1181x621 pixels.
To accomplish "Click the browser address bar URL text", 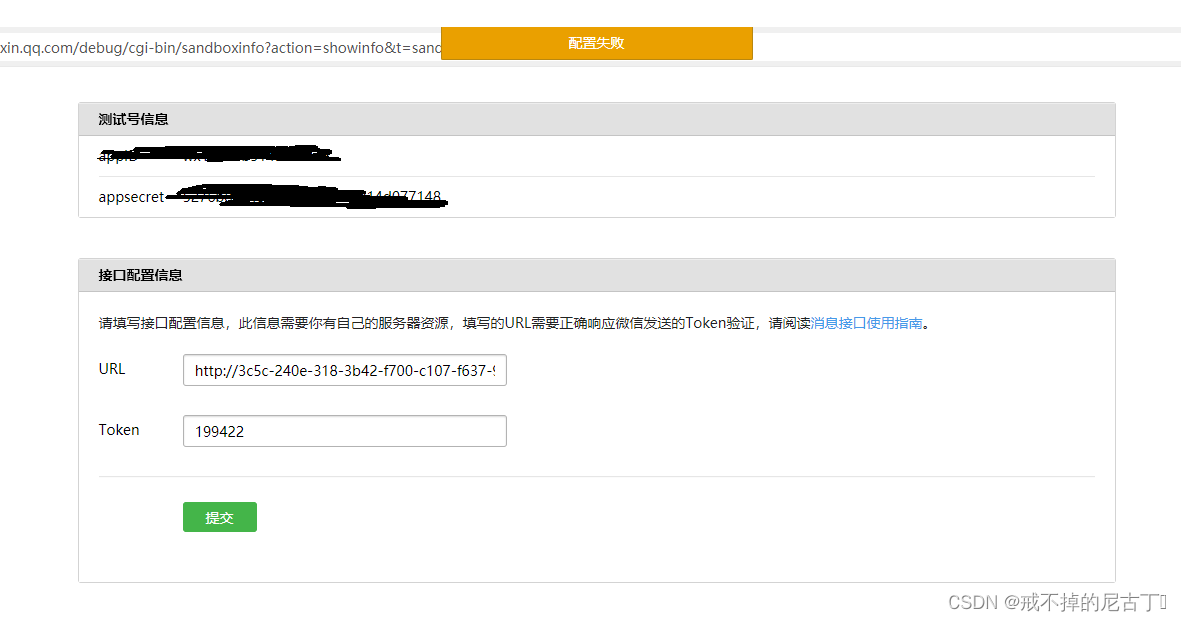I will pyautogui.click(x=220, y=47).
